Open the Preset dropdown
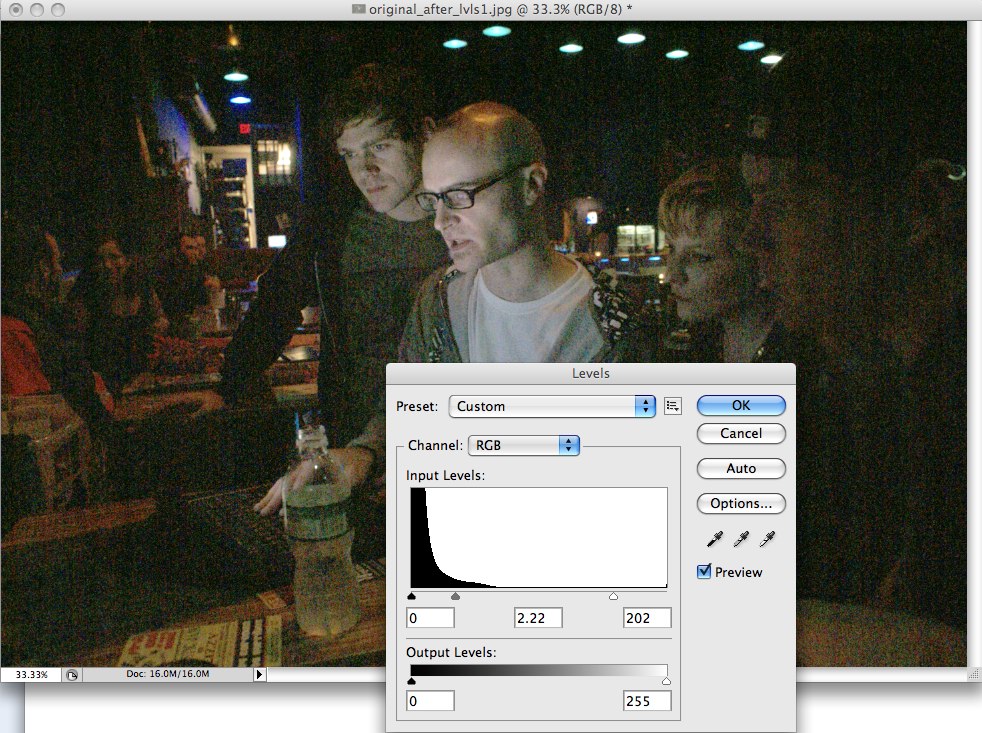Viewport: 982px width, 733px height. pyautogui.click(x=552, y=406)
